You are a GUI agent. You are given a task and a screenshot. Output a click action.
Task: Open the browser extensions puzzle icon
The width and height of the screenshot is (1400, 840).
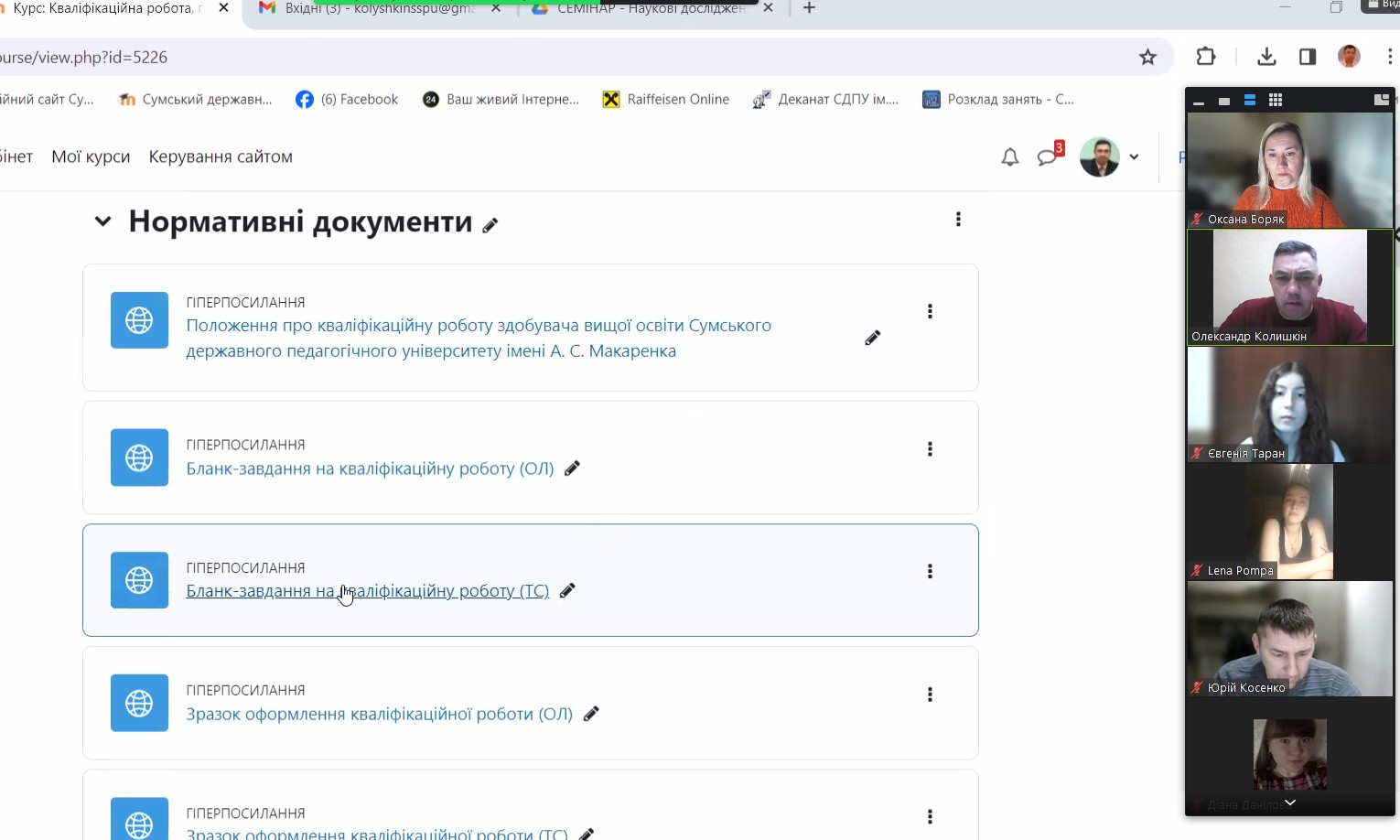1206,57
